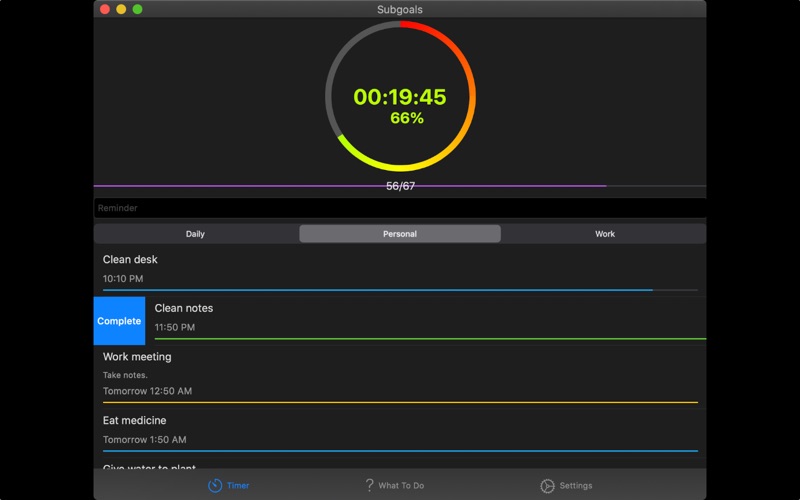Click the Timer label in bottom bar
This screenshot has height=500, width=800.
tap(238, 486)
